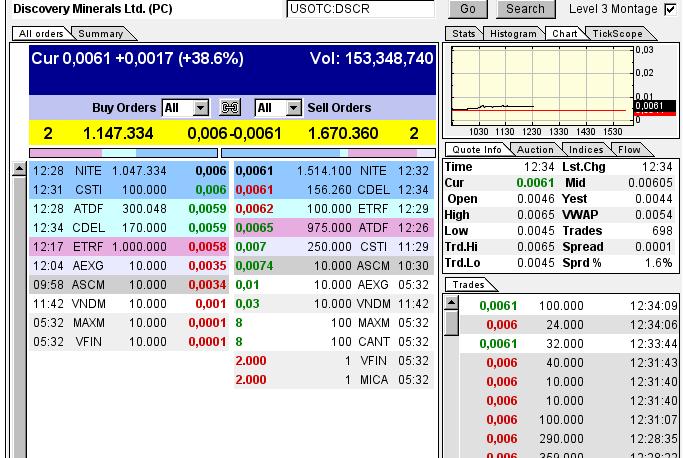Screen dimensions: 683x458
Task: Select VFIN sell order at 2.000
Action: click(334, 360)
